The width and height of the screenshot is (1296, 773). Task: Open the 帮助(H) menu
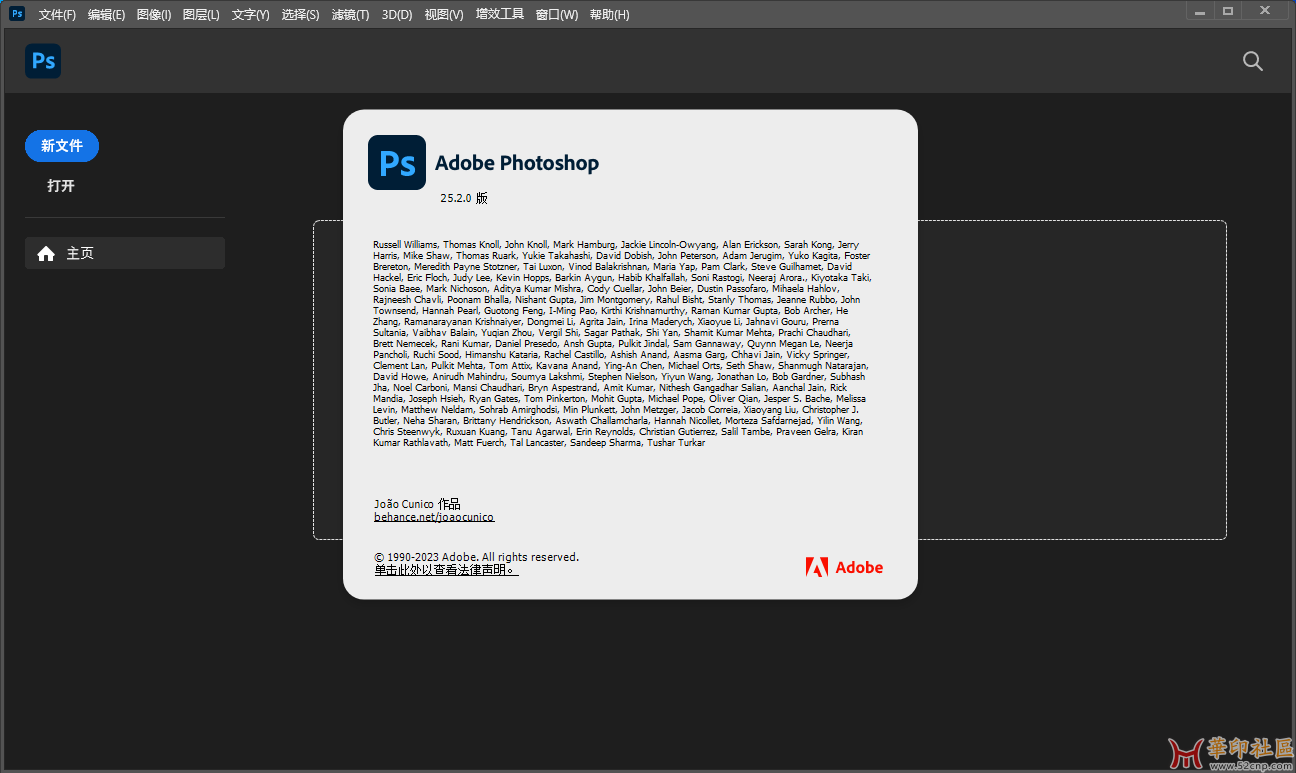(x=609, y=14)
